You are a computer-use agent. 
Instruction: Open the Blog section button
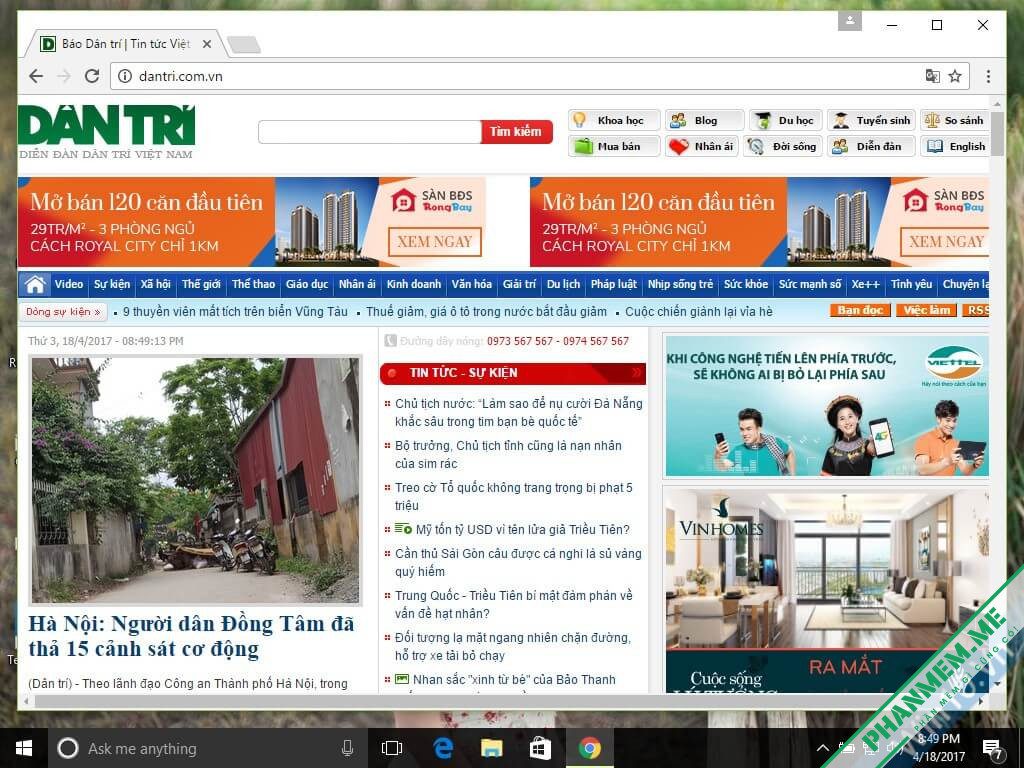click(704, 120)
